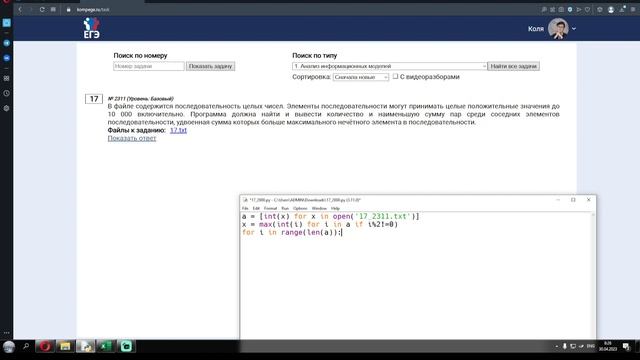The height and width of the screenshot is (360, 640).
Task: Open the Коля profile avatar
Action: (558, 29)
